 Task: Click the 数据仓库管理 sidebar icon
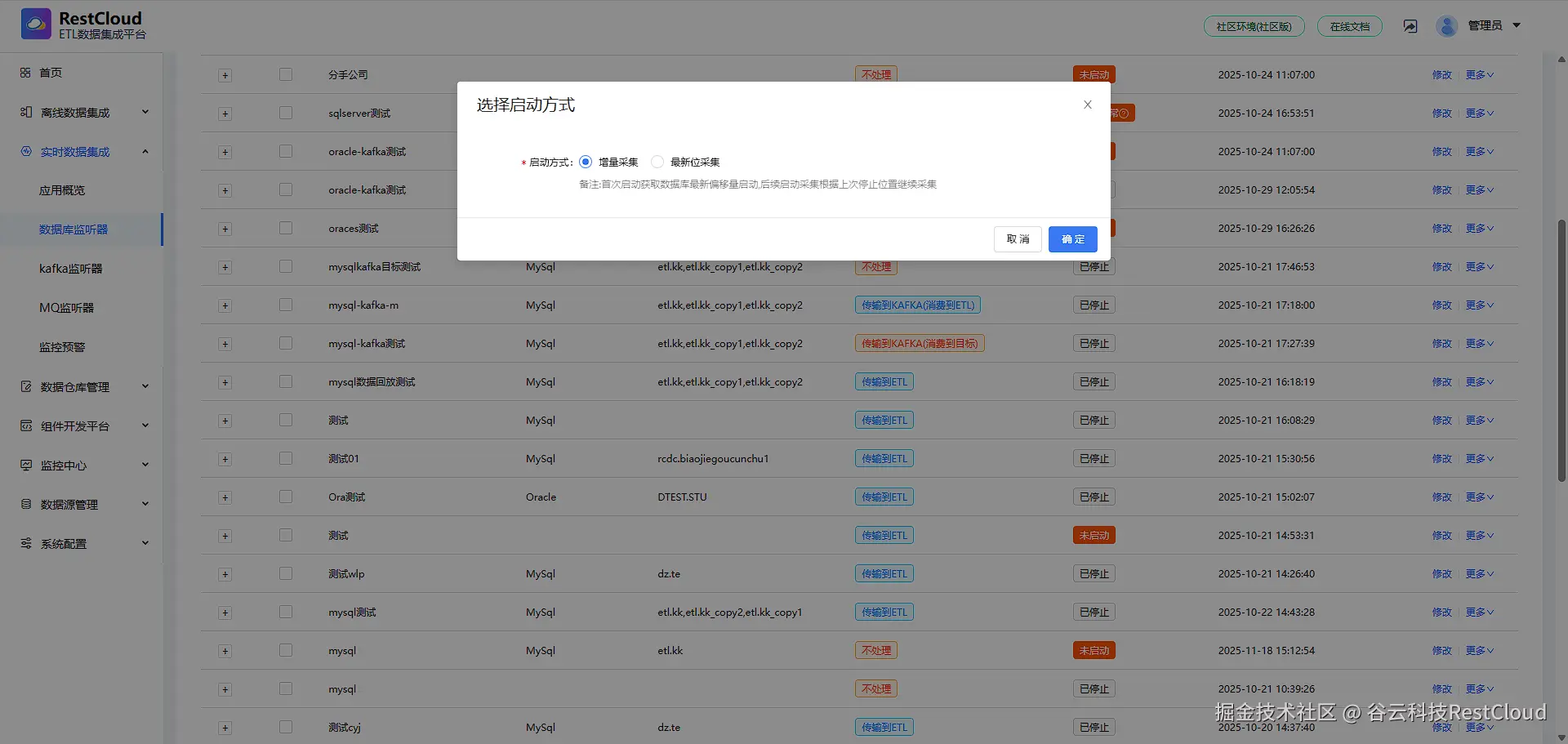coord(25,385)
